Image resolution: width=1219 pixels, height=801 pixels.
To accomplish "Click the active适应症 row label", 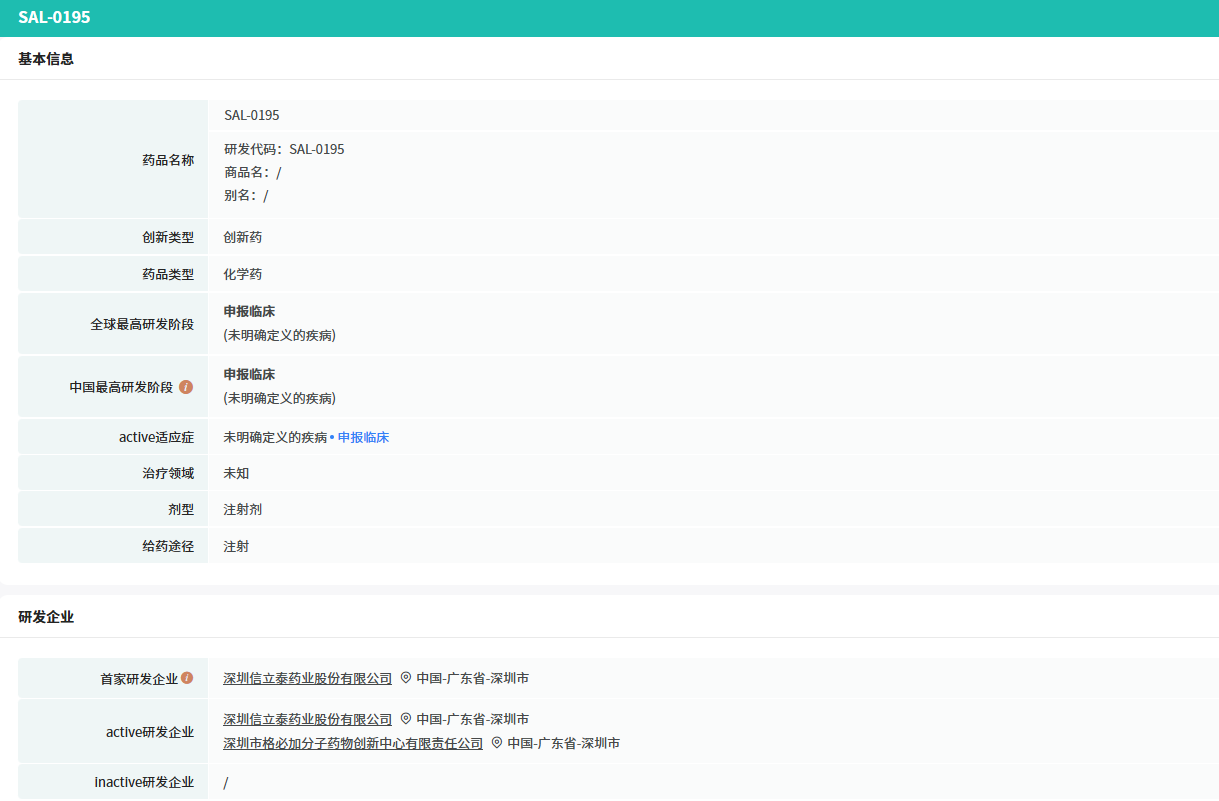I will [x=156, y=437].
